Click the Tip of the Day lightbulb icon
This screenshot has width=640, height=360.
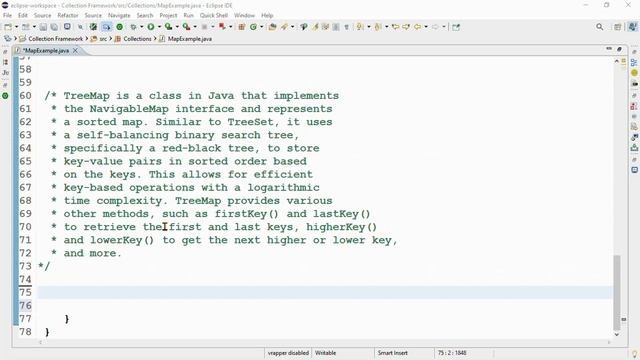(x=634, y=354)
